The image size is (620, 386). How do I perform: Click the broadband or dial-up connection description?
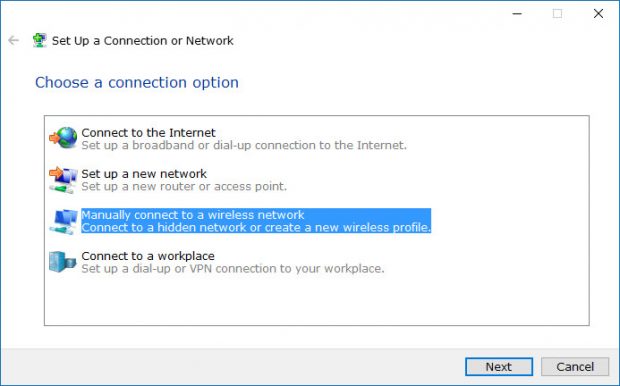coord(244,146)
